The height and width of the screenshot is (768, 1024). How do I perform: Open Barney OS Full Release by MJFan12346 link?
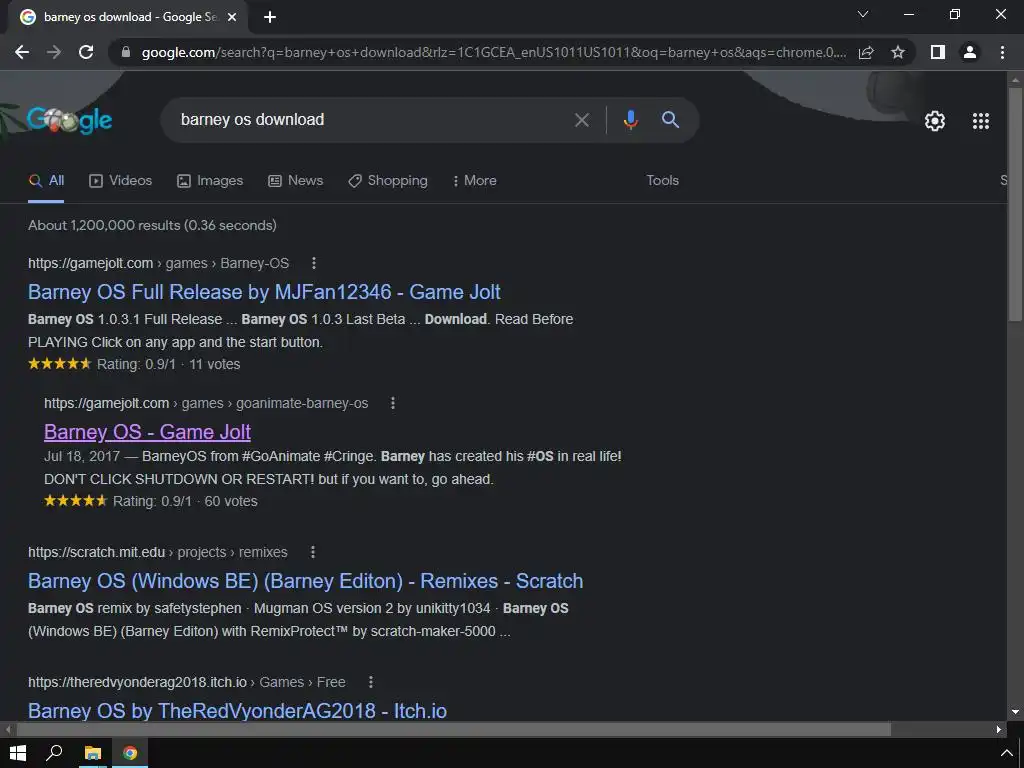coord(264,292)
